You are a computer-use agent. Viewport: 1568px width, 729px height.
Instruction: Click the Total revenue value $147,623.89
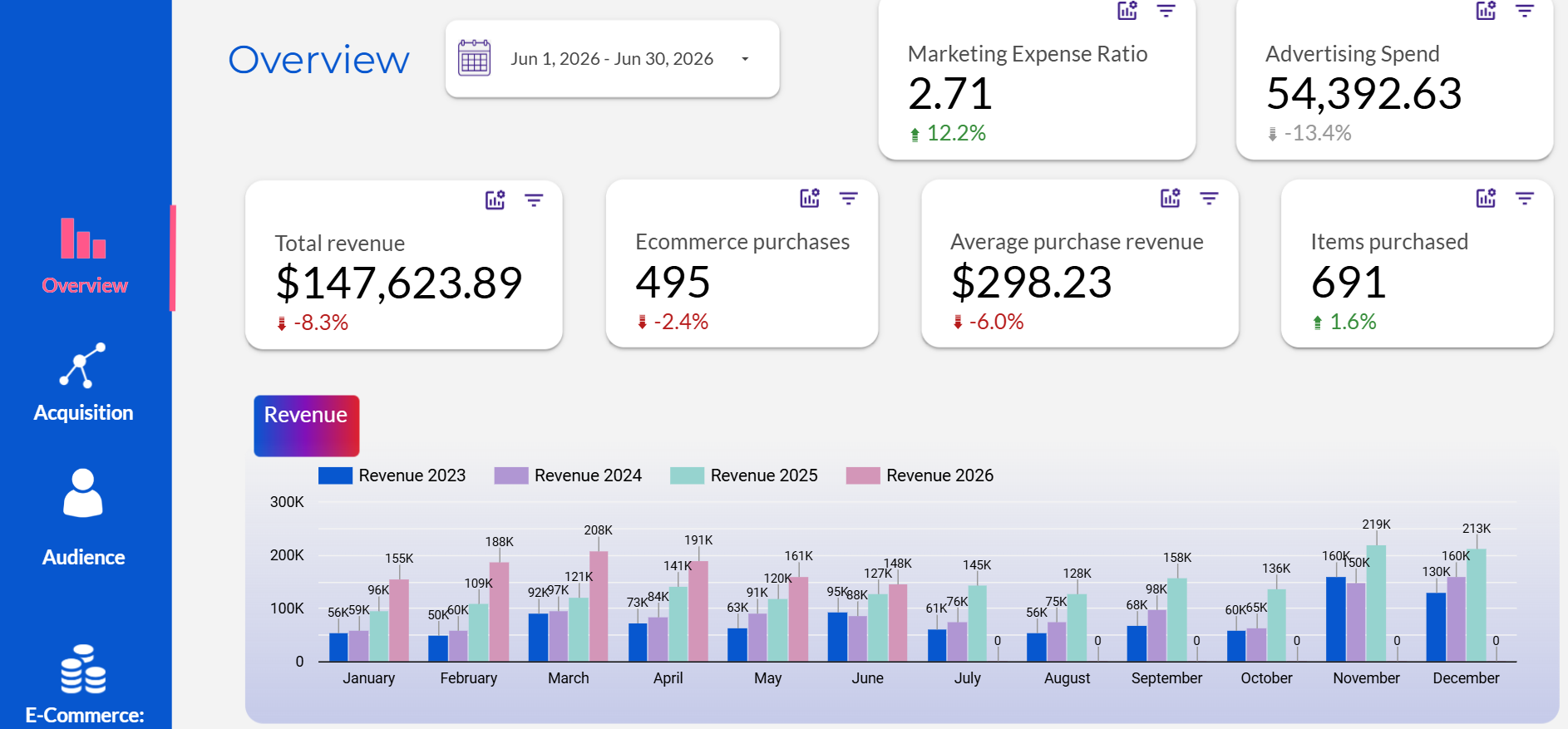click(399, 283)
